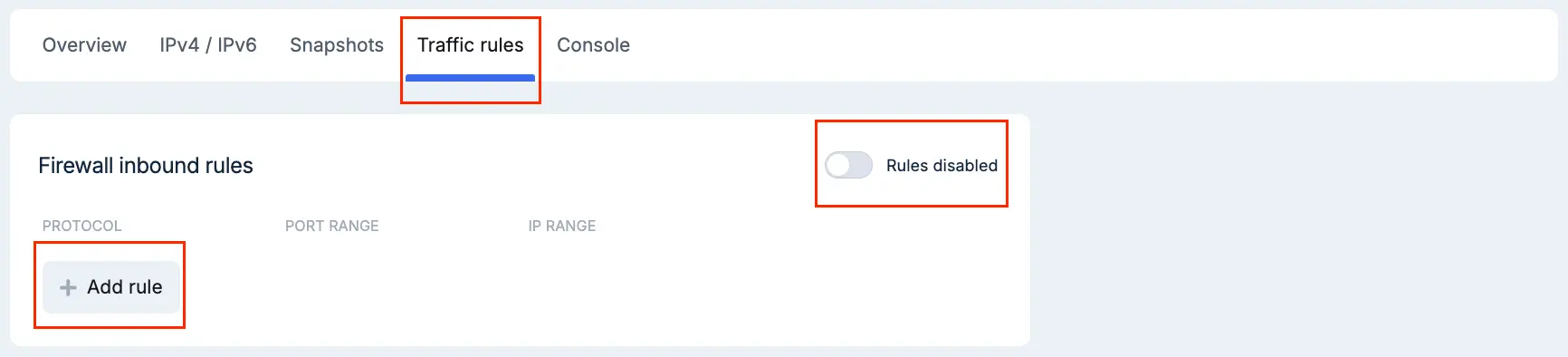Open the Snapshots tab
1568x357 pixels.
pos(337,45)
